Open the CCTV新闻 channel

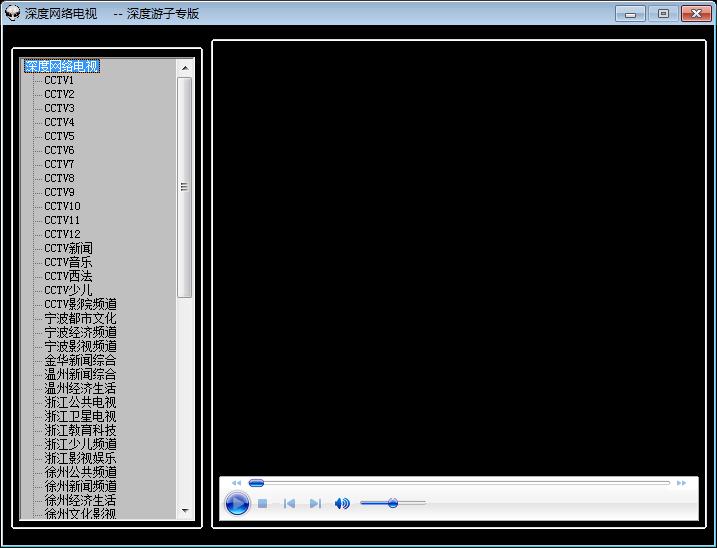point(68,248)
